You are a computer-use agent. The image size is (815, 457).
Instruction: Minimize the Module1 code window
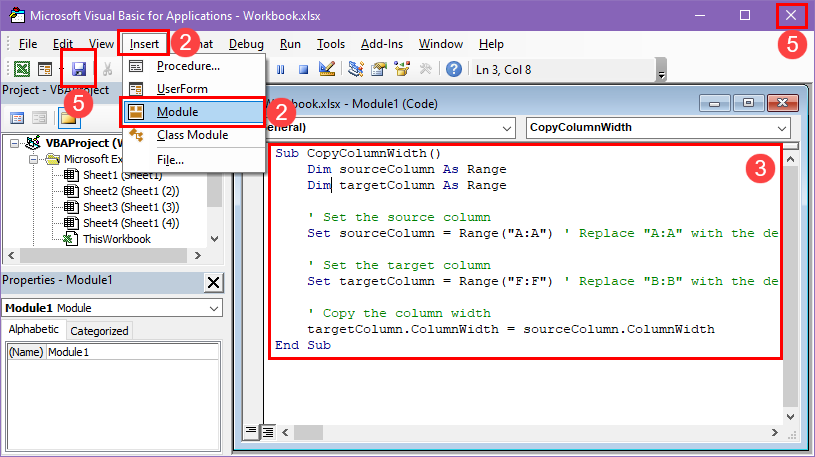[715, 103]
